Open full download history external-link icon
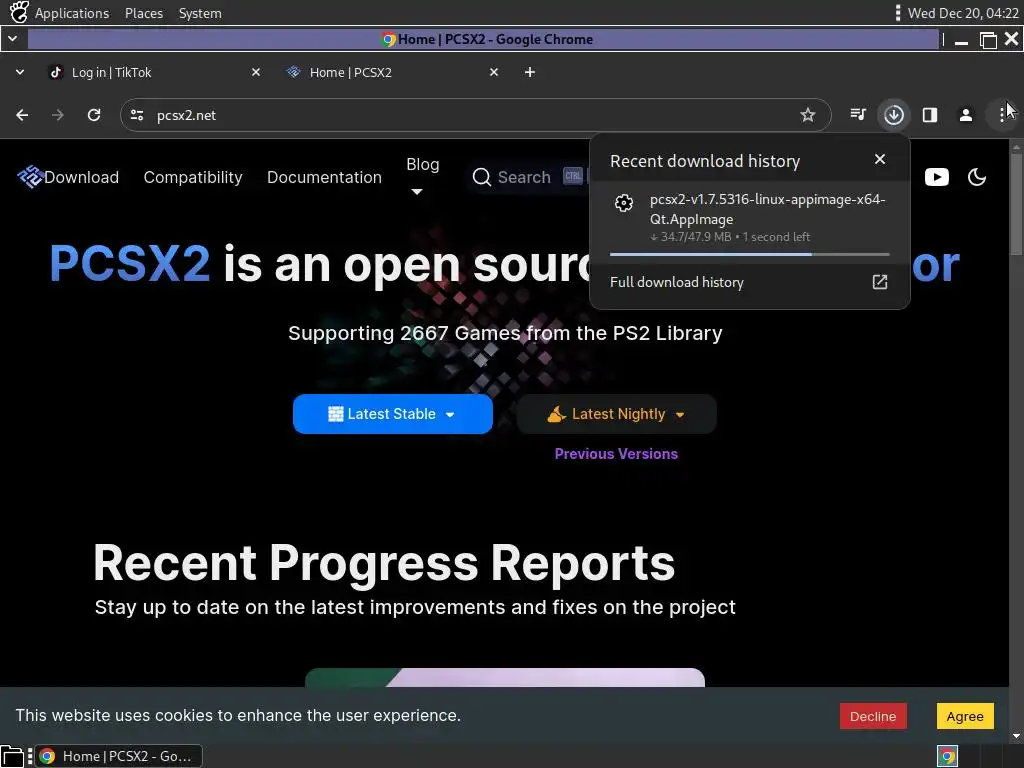Viewport: 1024px width, 768px height. 880,282
